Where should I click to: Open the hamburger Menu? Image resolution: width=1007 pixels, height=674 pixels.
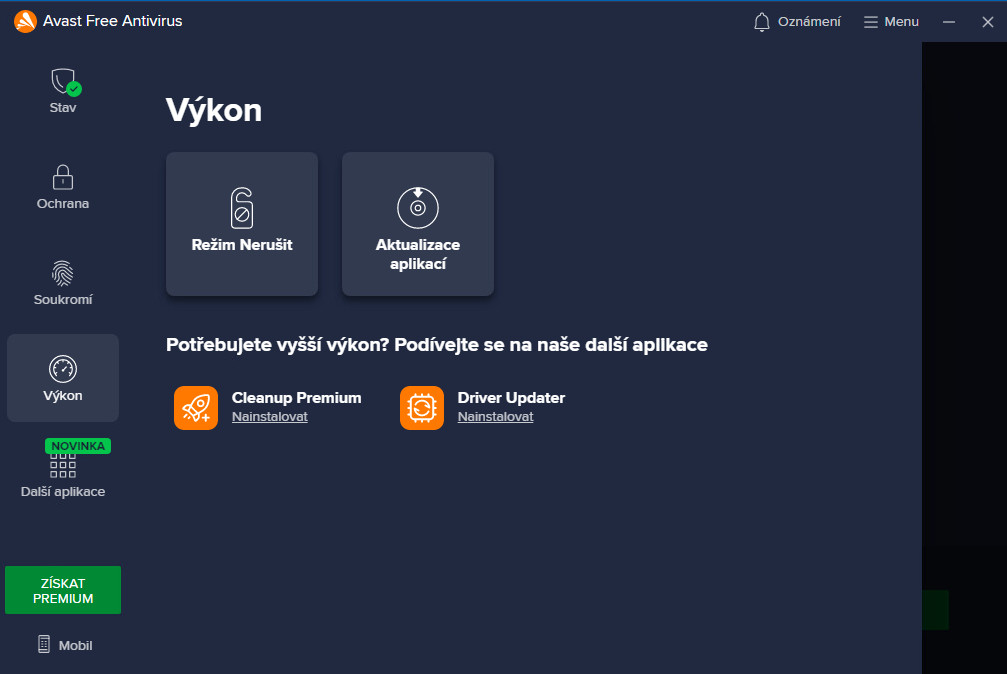[x=891, y=22]
